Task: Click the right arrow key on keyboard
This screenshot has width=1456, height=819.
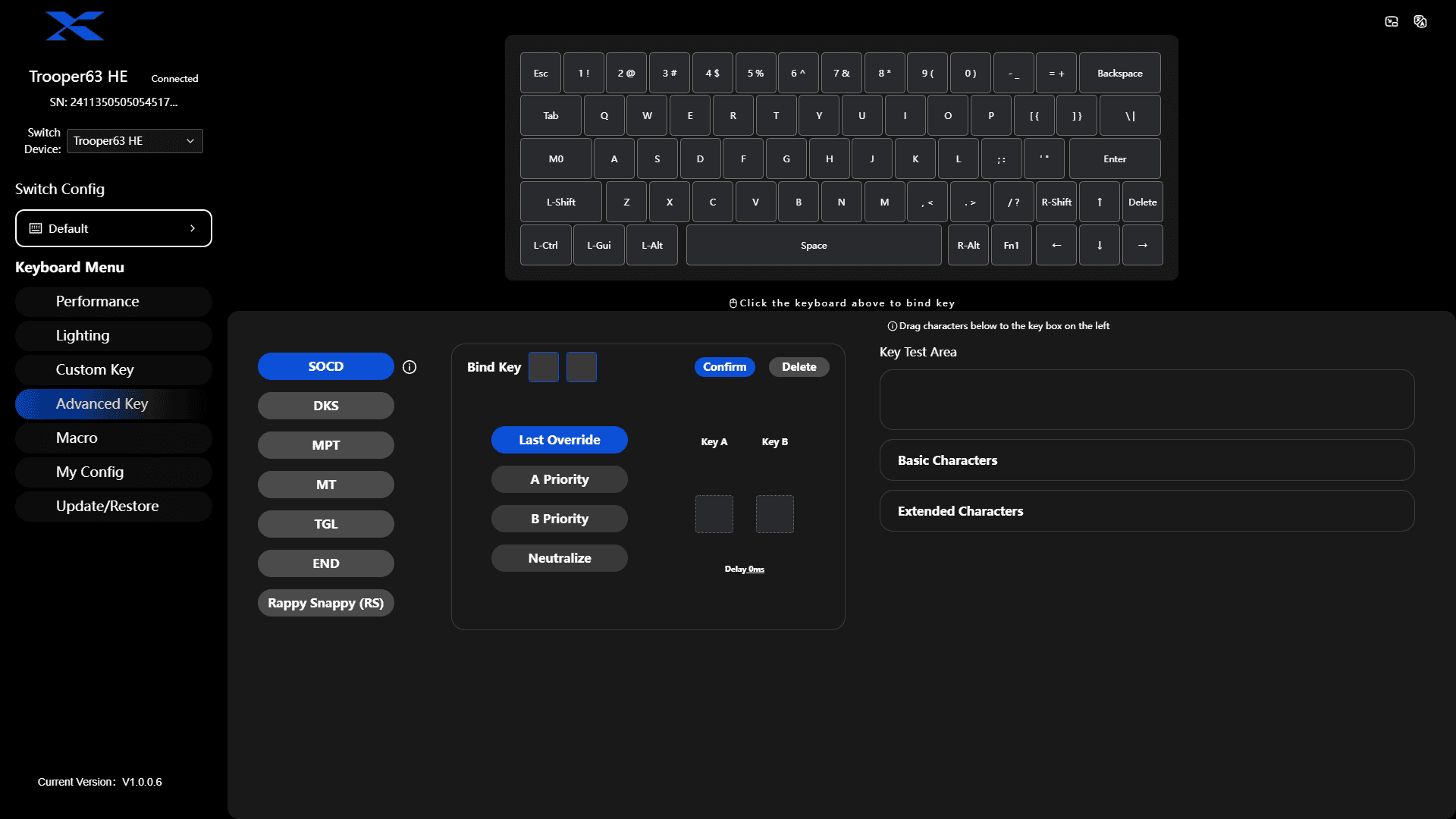Action: [1142, 245]
